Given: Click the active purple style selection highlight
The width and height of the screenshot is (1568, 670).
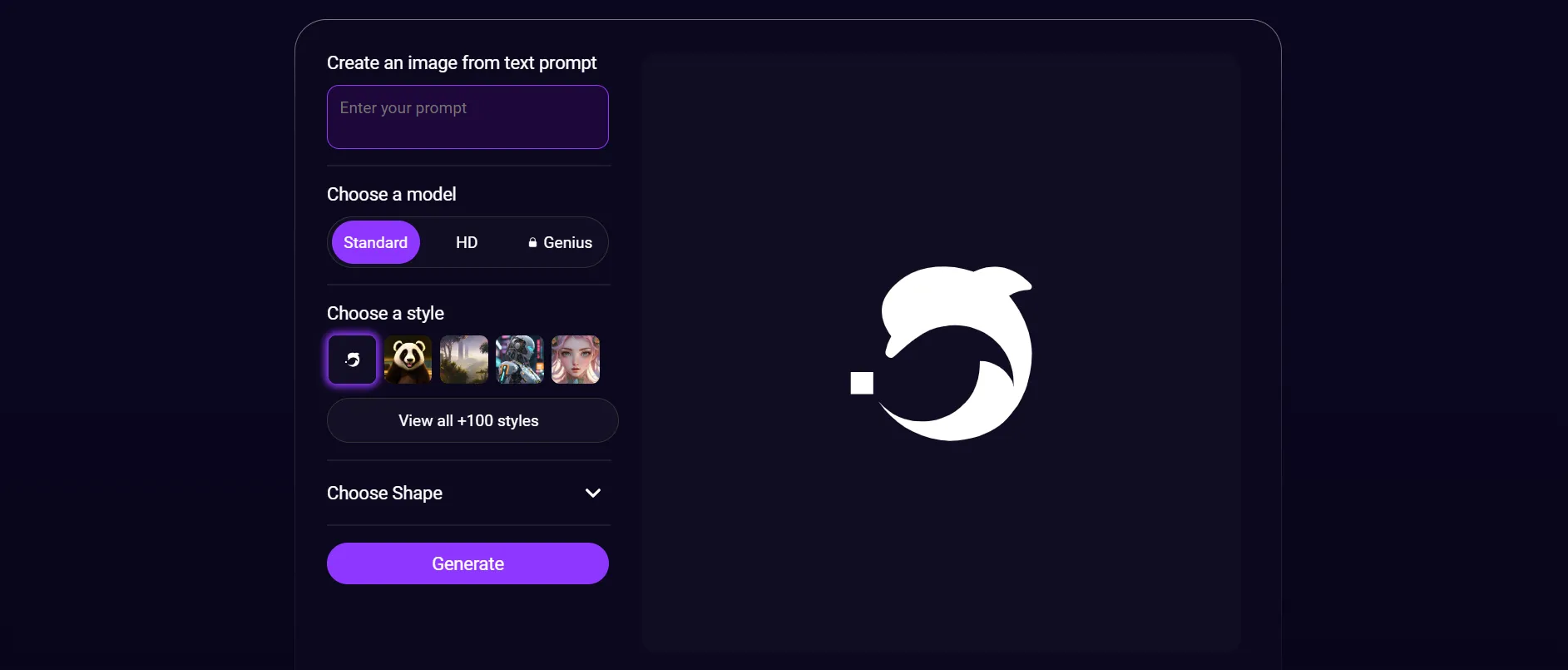Looking at the screenshot, I should pos(352,360).
